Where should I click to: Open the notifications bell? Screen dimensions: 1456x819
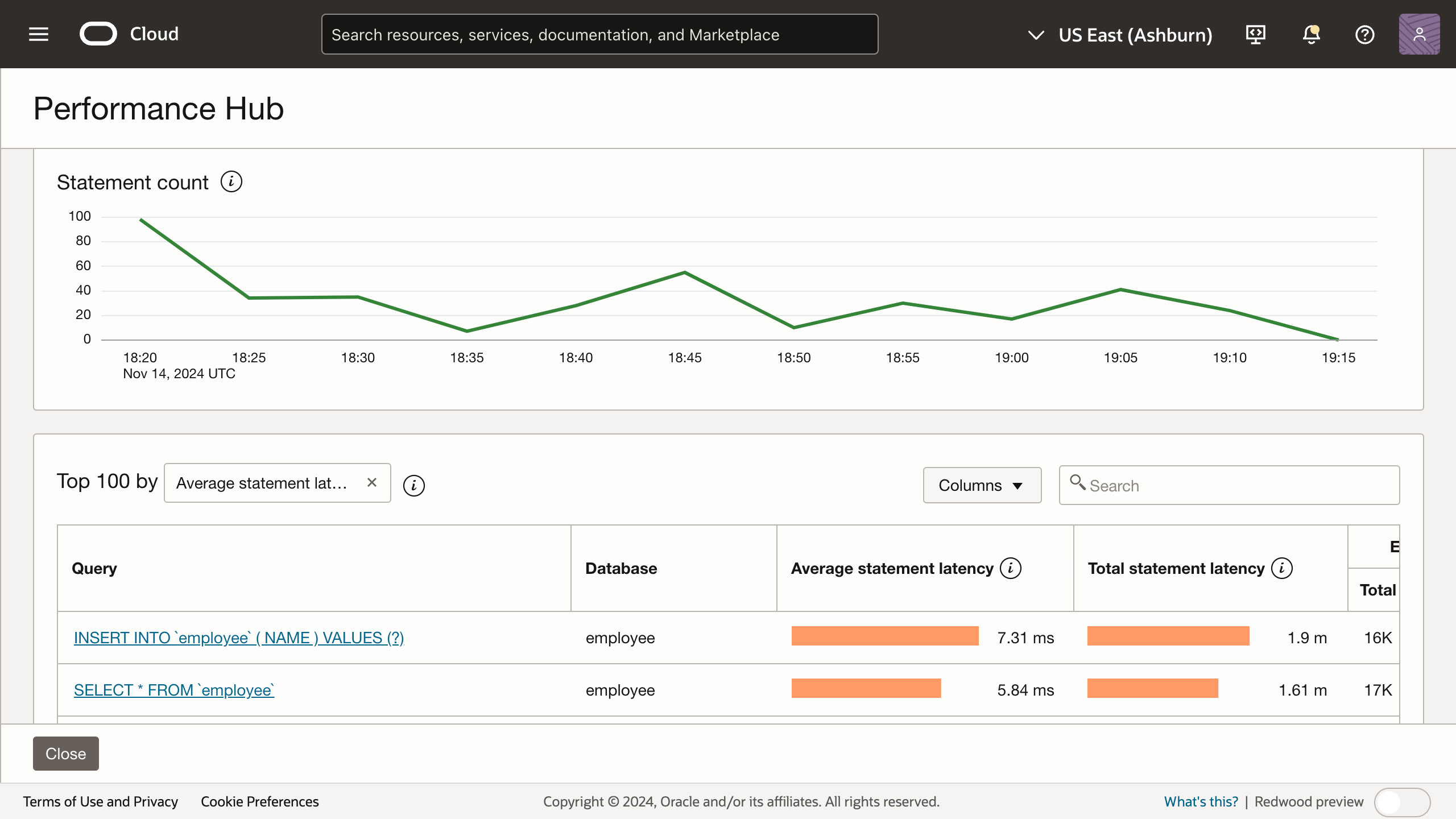click(1310, 34)
